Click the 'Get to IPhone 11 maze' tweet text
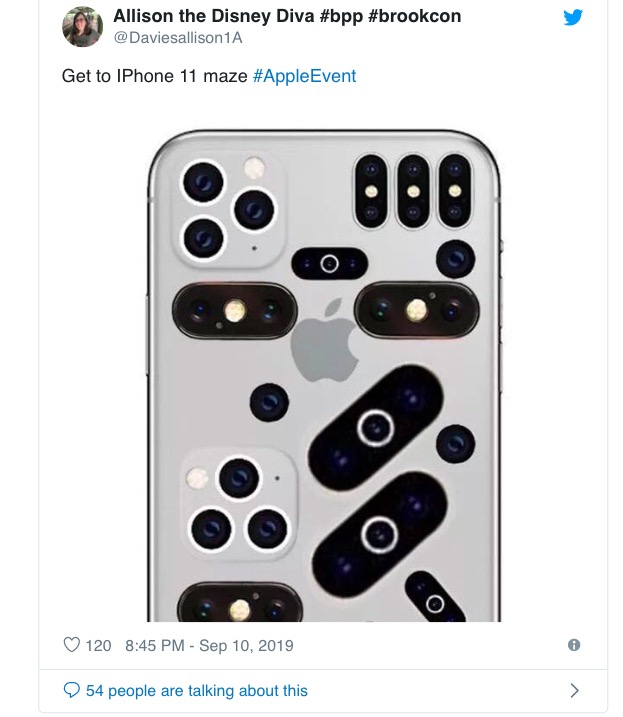The image size is (623, 717). click(x=154, y=76)
